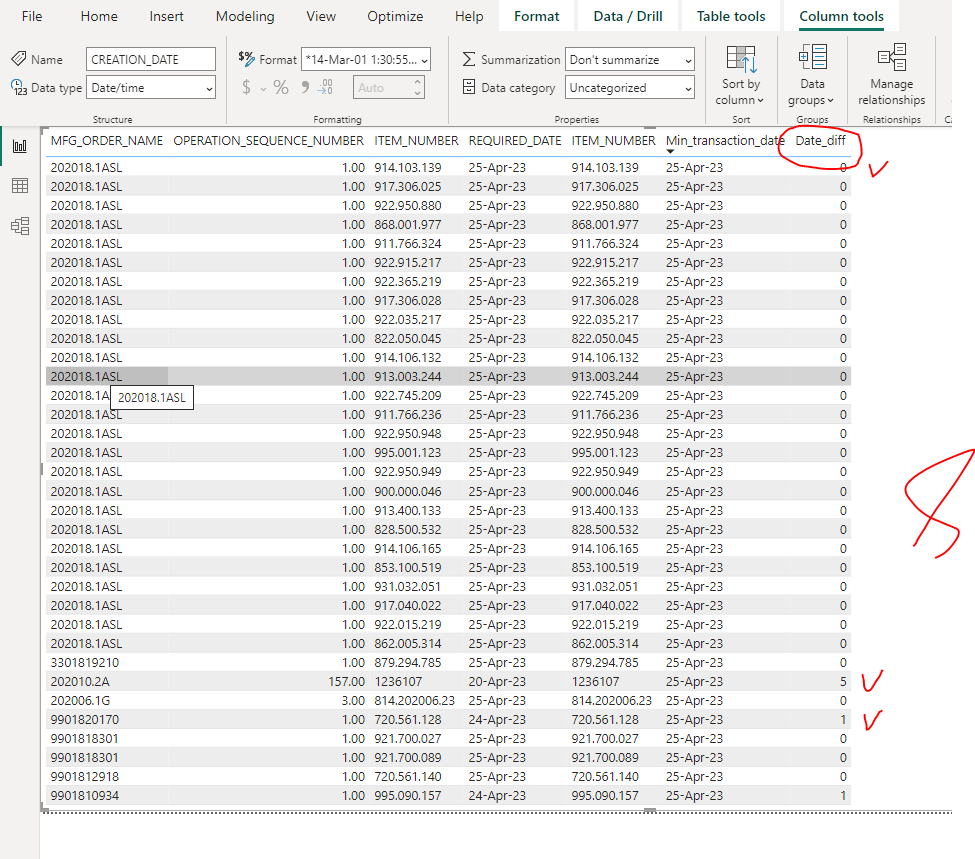Click first item number 879.294.785
Viewport: 975px width, 859px height.
pyautogui.click(x=407, y=662)
